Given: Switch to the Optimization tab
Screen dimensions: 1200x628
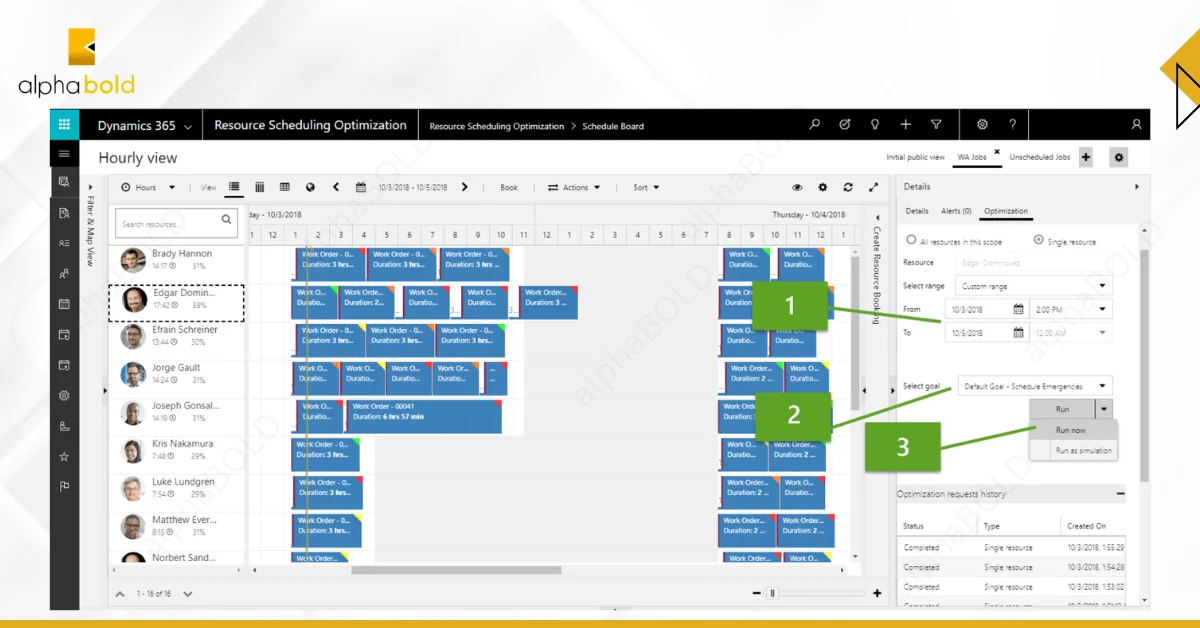Looking at the screenshot, I should tap(1005, 211).
